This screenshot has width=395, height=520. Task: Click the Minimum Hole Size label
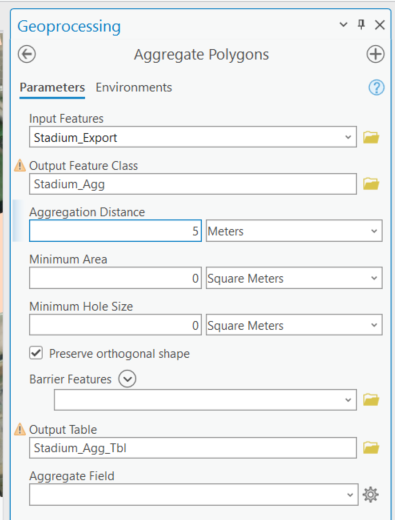coord(81,306)
